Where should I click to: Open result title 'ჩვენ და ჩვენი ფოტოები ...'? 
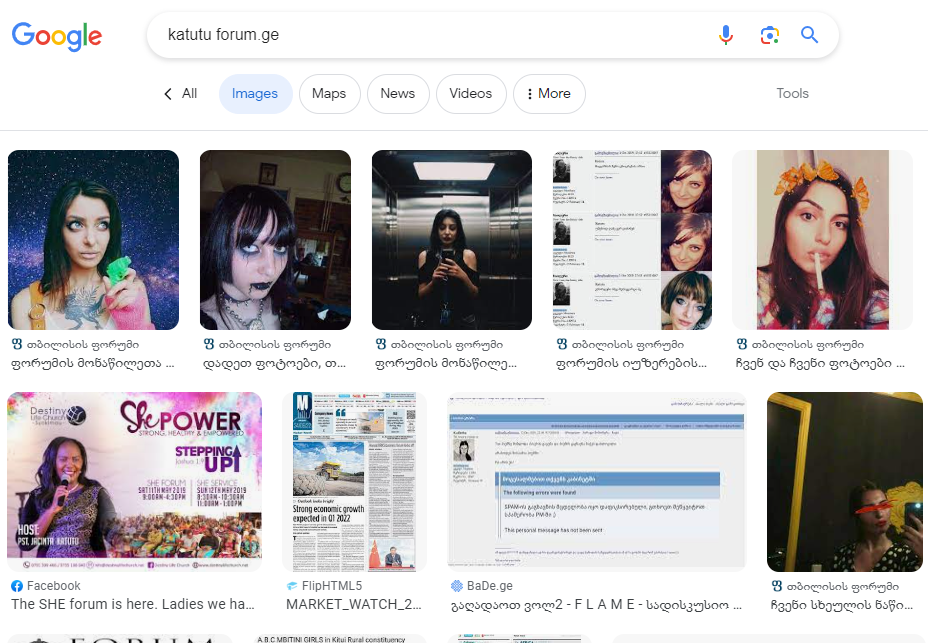coord(820,364)
